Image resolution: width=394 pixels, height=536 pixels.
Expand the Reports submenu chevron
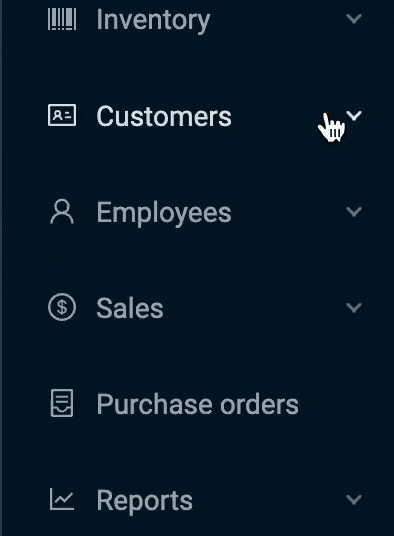pyautogui.click(x=354, y=500)
